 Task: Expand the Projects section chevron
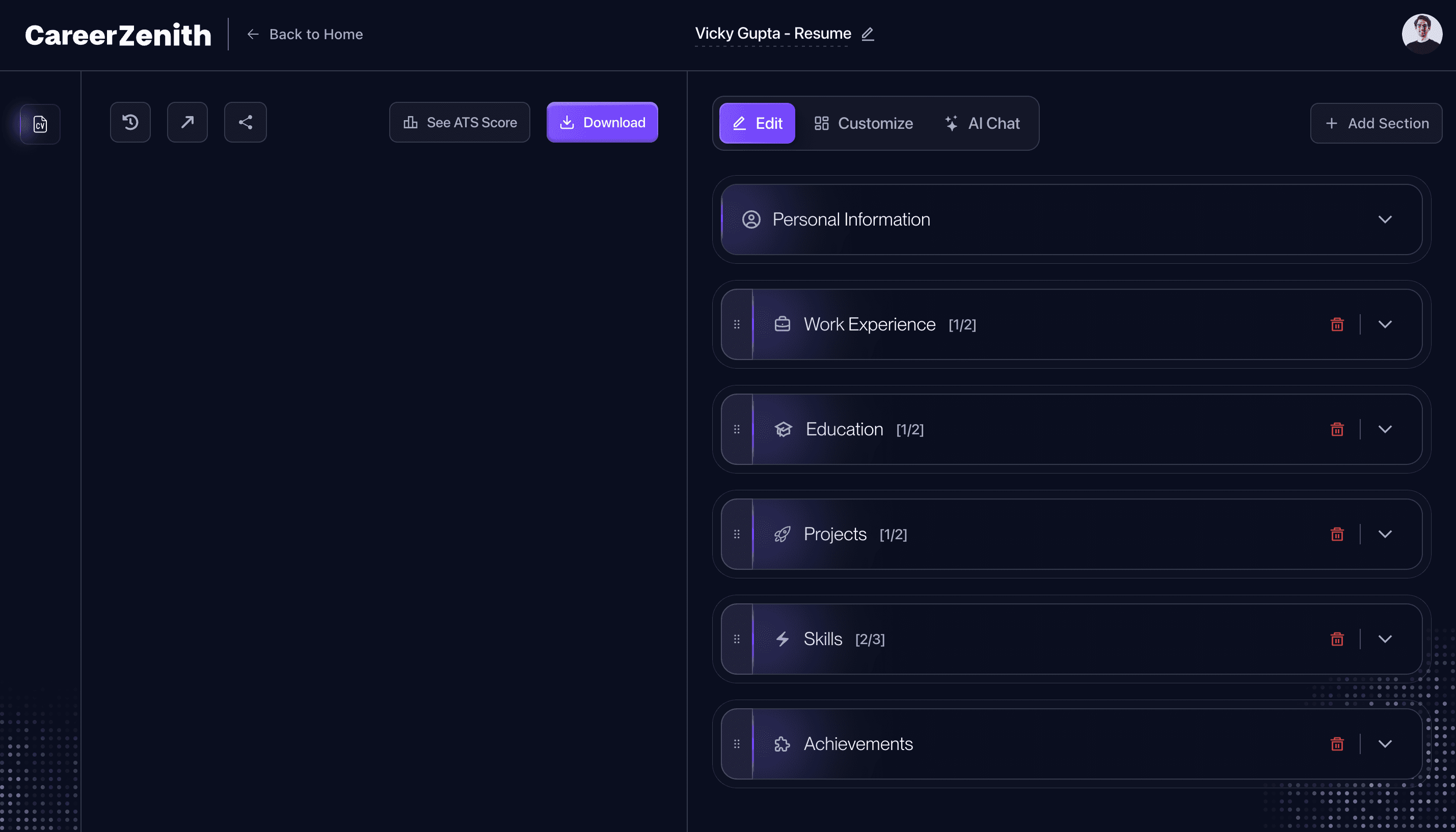coord(1385,534)
